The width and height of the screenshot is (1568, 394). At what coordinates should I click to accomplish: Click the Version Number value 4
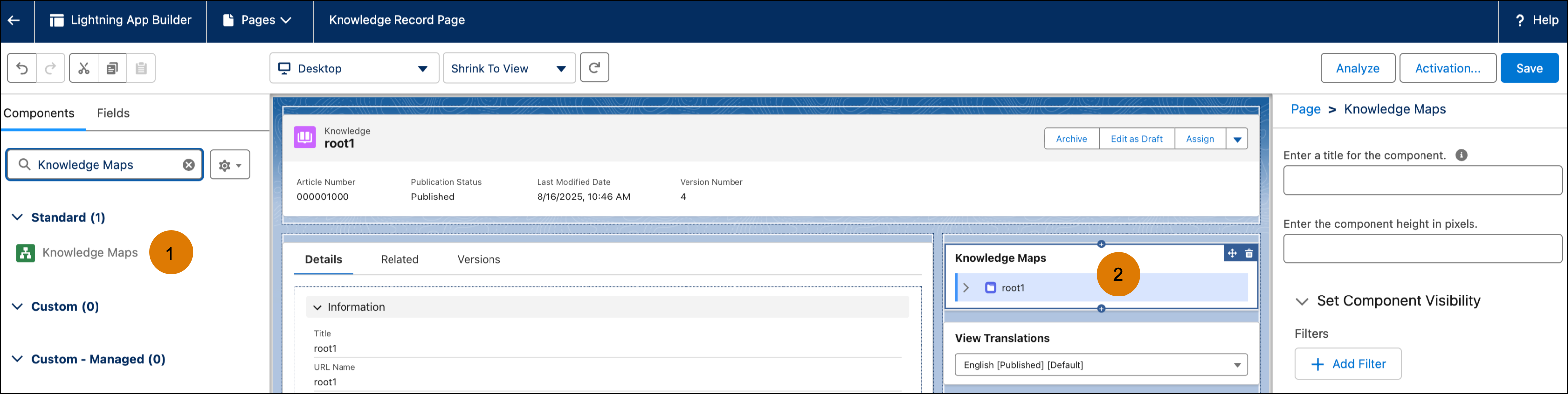(x=683, y=197)
